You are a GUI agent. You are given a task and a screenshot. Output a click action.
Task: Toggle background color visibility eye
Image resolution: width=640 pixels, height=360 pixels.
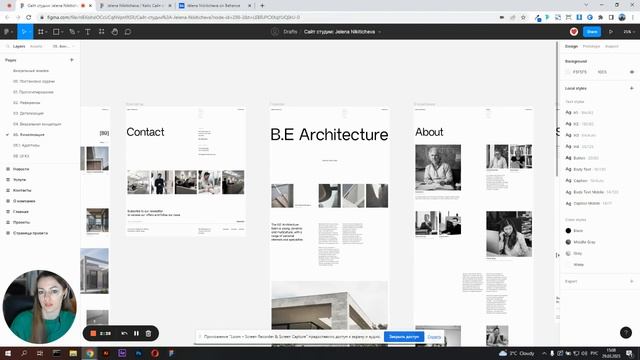coord(631,72)
